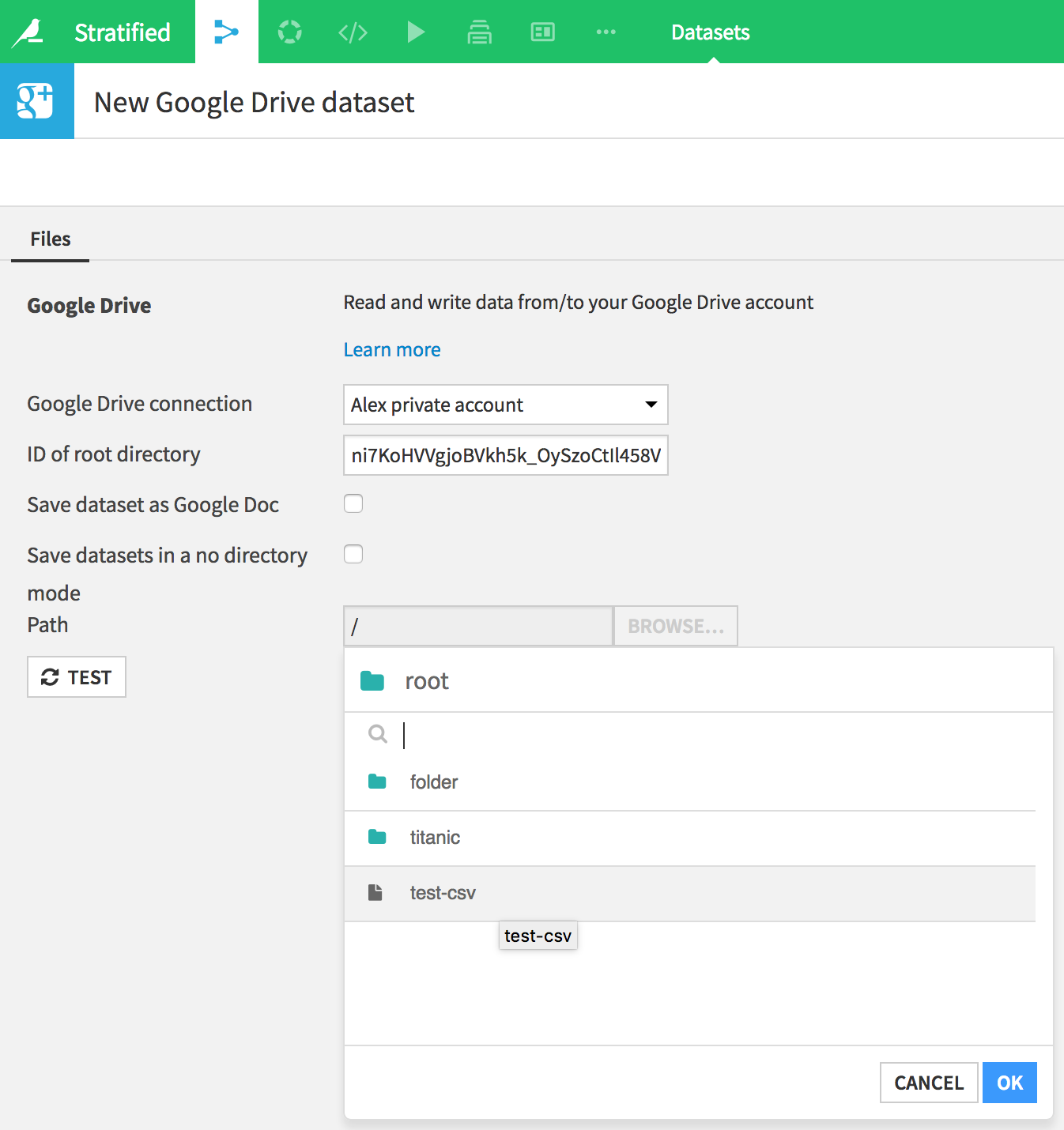Open the Flow icon in top bar
This screenshot has height=1130, width=1064.
pyautogui.click(x=226, y=32)
